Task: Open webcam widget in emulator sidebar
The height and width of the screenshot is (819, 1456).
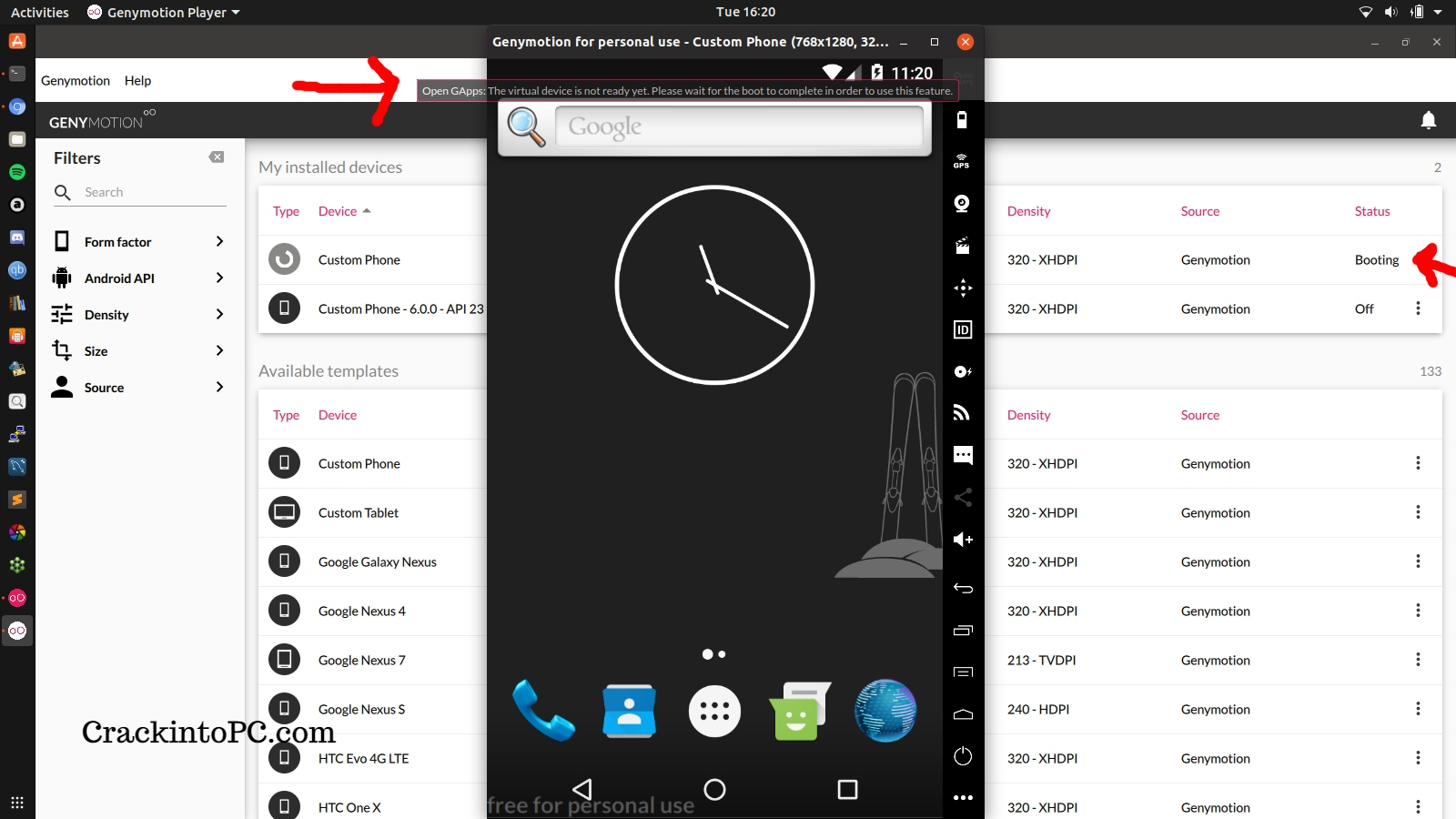Action: click(962, 204)
